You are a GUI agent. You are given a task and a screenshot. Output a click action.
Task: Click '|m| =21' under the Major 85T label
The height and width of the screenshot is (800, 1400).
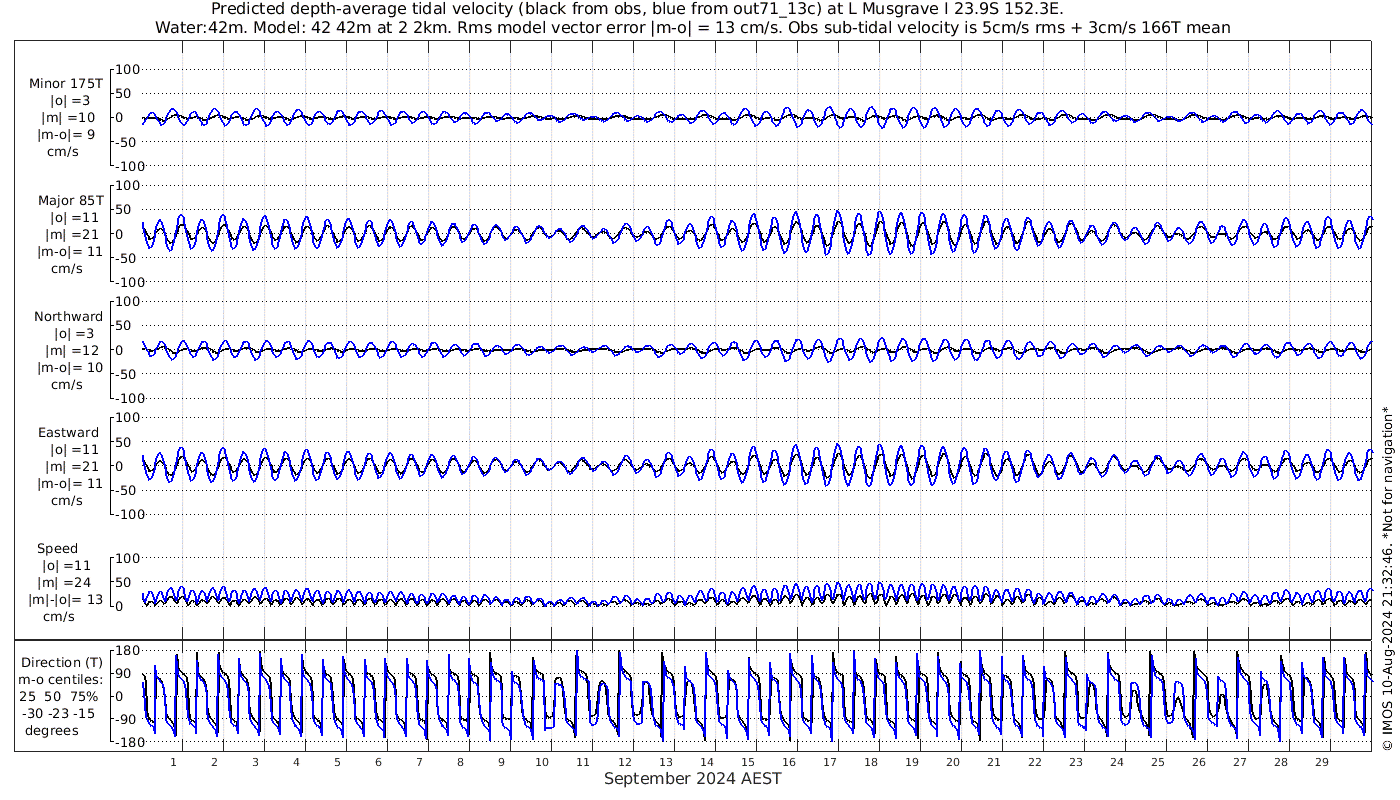point(68,235)
